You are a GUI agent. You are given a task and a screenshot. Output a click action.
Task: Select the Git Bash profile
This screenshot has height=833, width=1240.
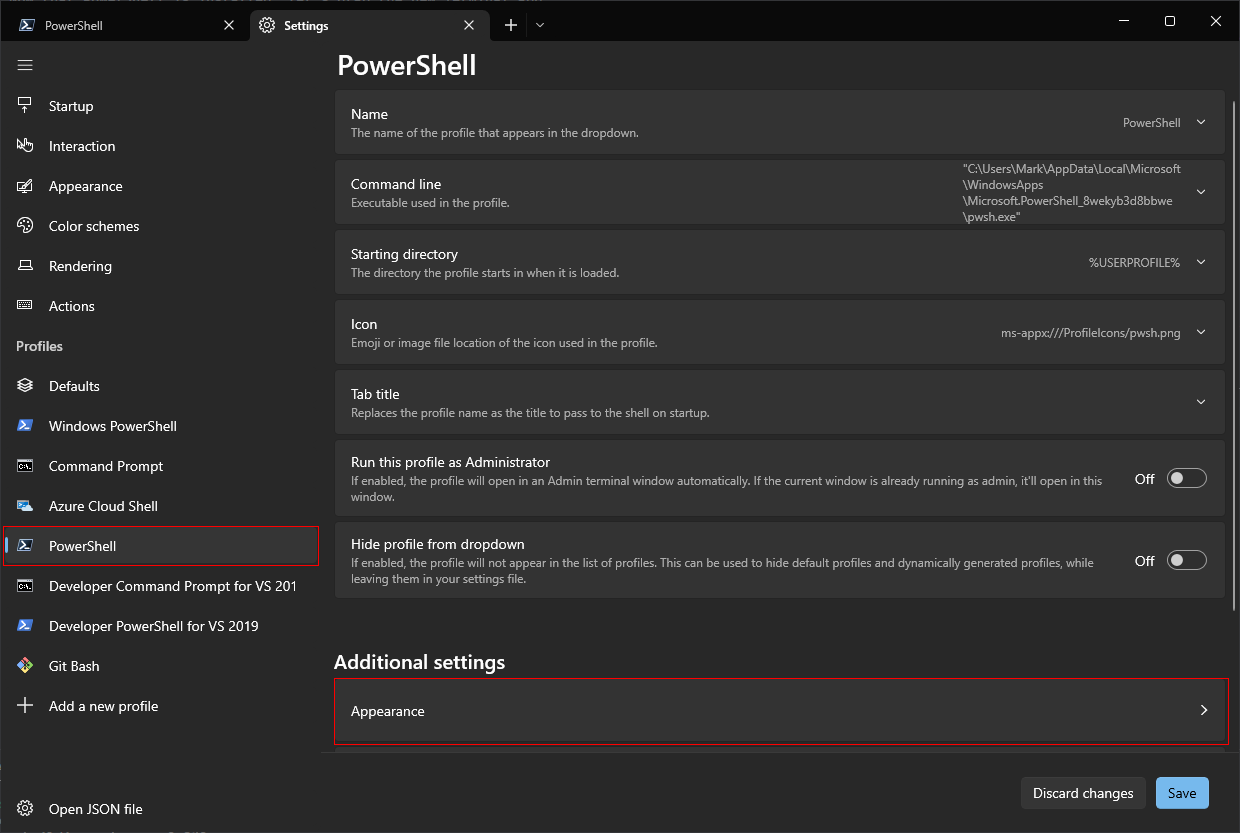[x=160, y=666]
